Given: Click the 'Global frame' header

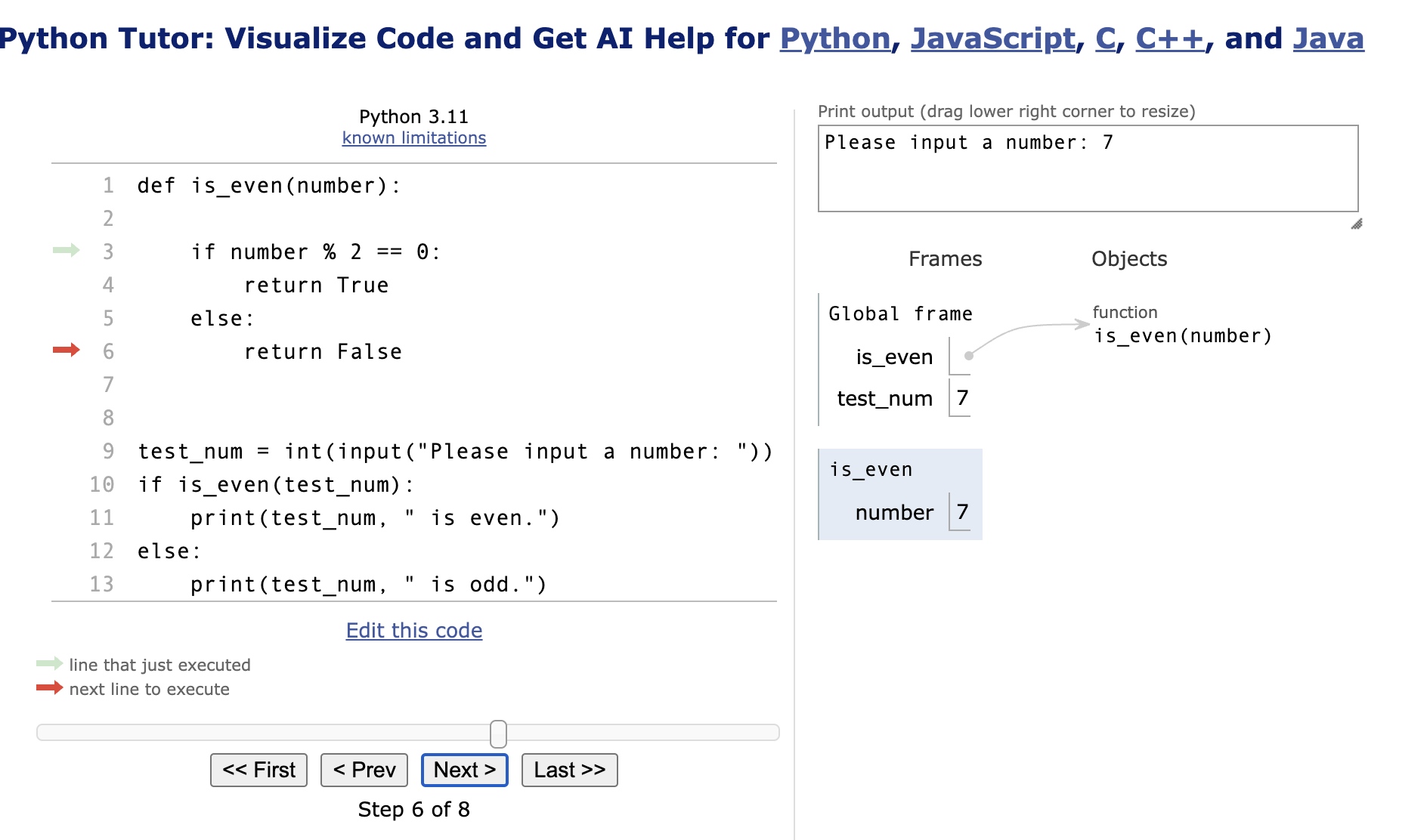Looking at the screenshot, I should click(x=900, y=314).
